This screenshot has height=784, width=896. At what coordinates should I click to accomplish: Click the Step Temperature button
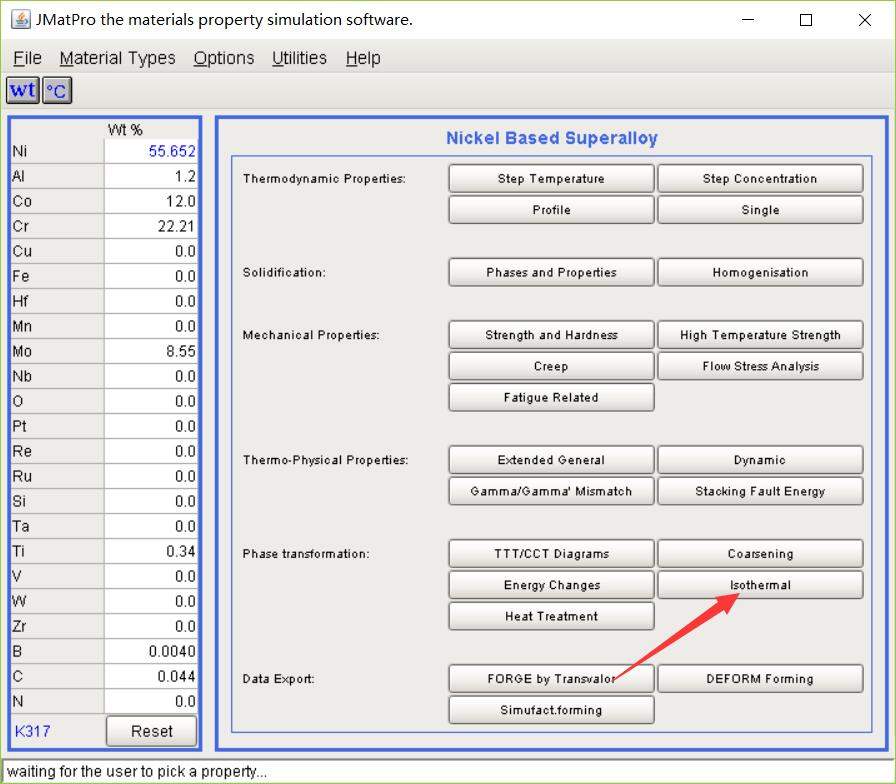coord(551,178)
